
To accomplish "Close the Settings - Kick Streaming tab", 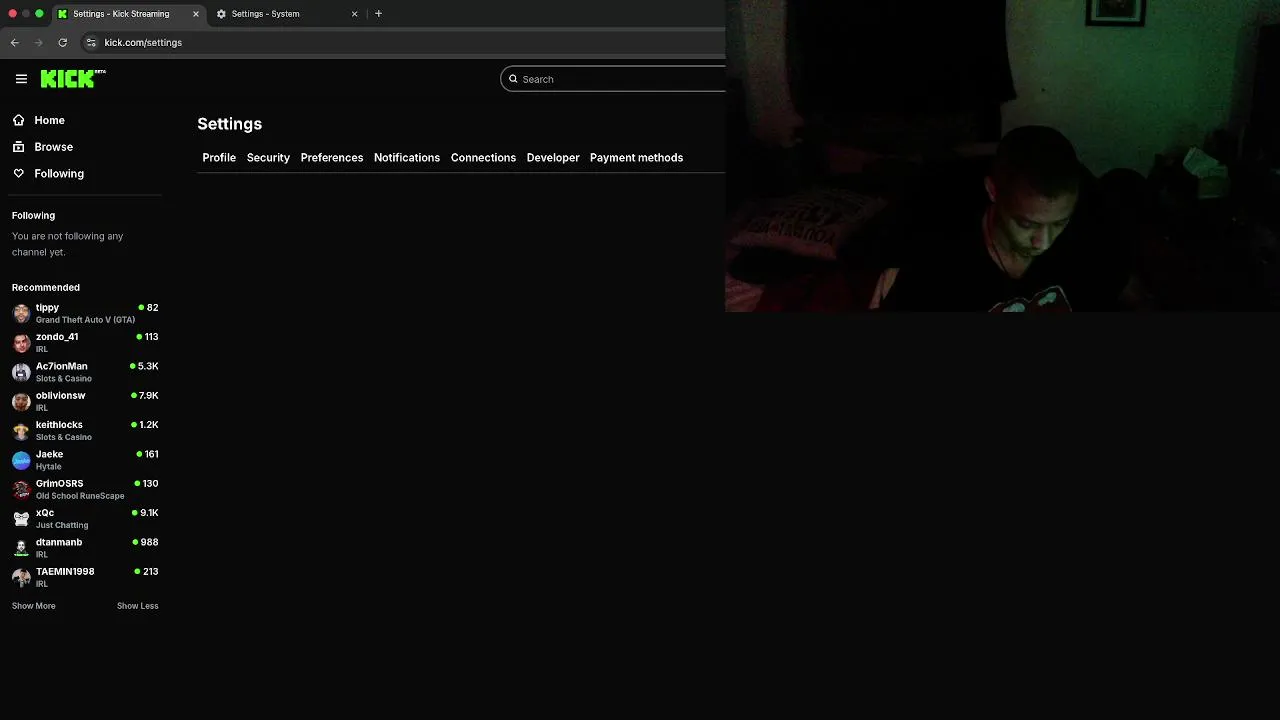I will (x=196, y=14).
